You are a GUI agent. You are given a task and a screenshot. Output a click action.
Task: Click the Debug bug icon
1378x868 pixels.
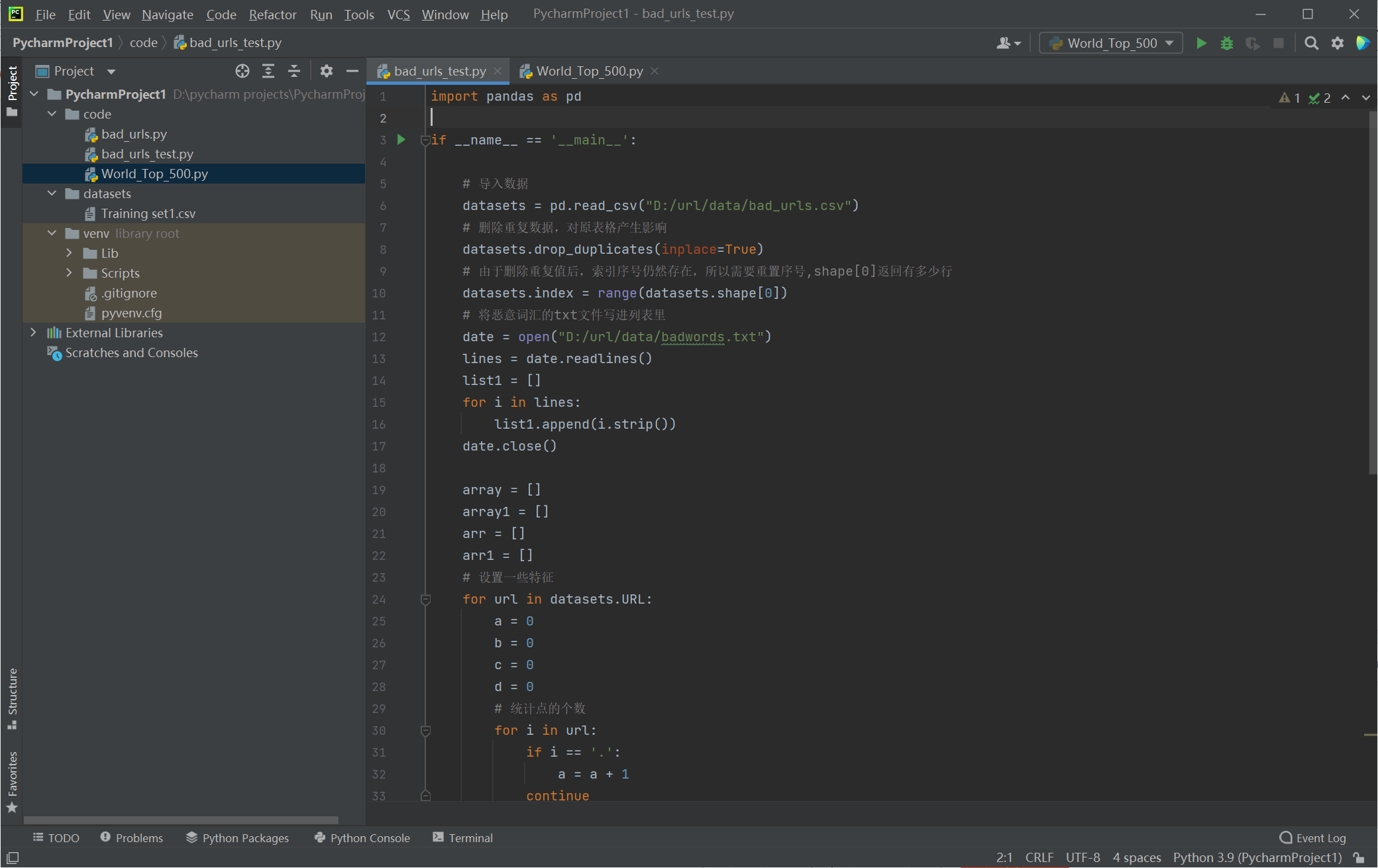[1226, 43]
